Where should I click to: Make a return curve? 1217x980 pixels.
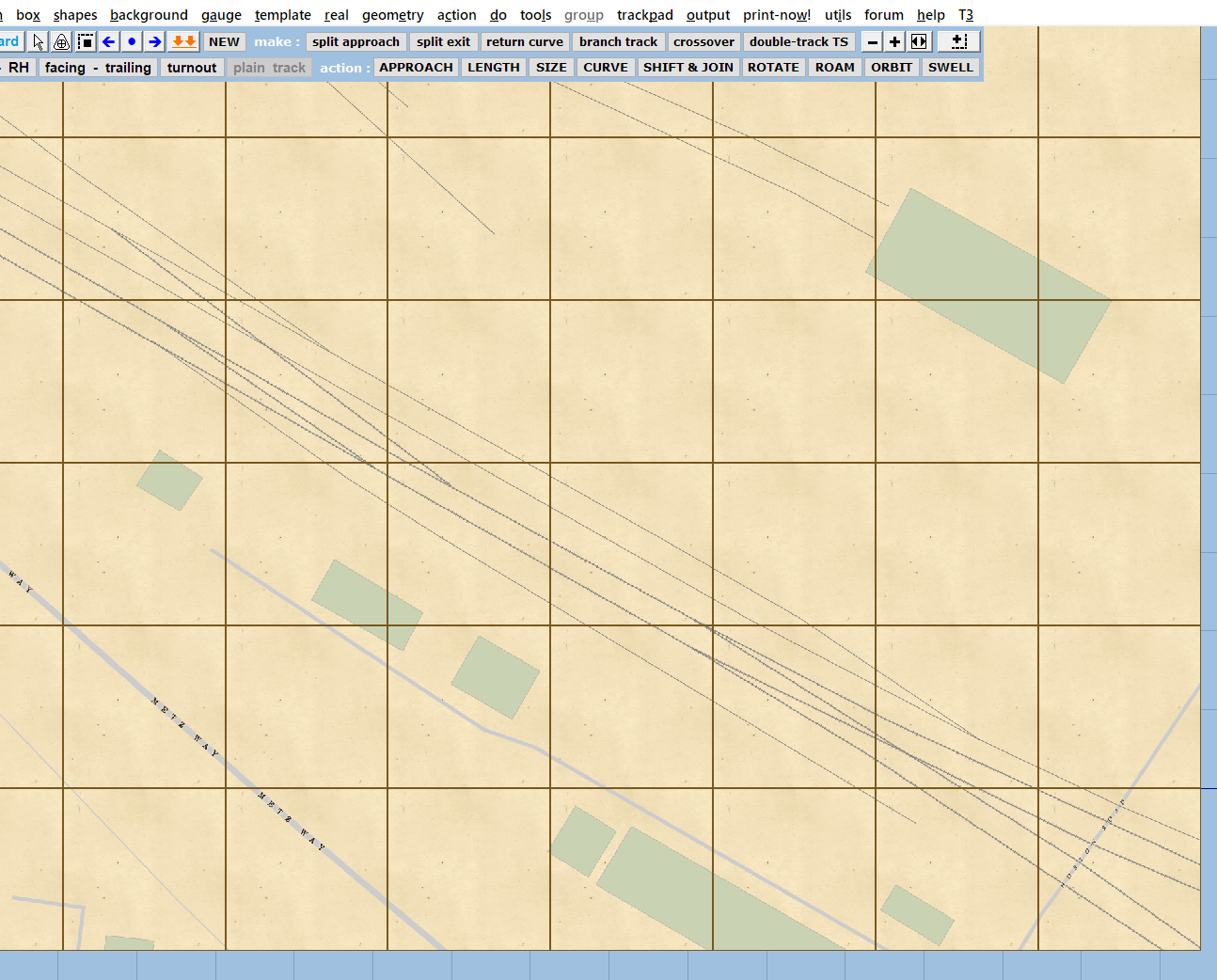[x=525, y=41]
